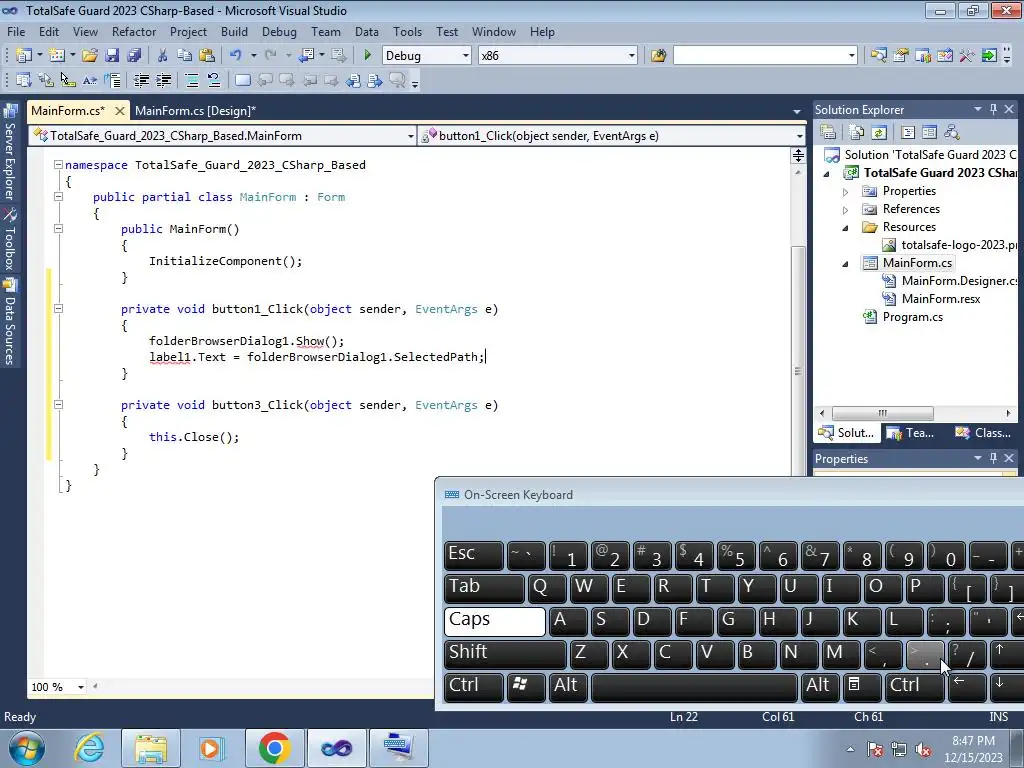
Task: Collapse the Resources folder in Solution Explorer
Action: pyautogui.click(x=845, y=228)
